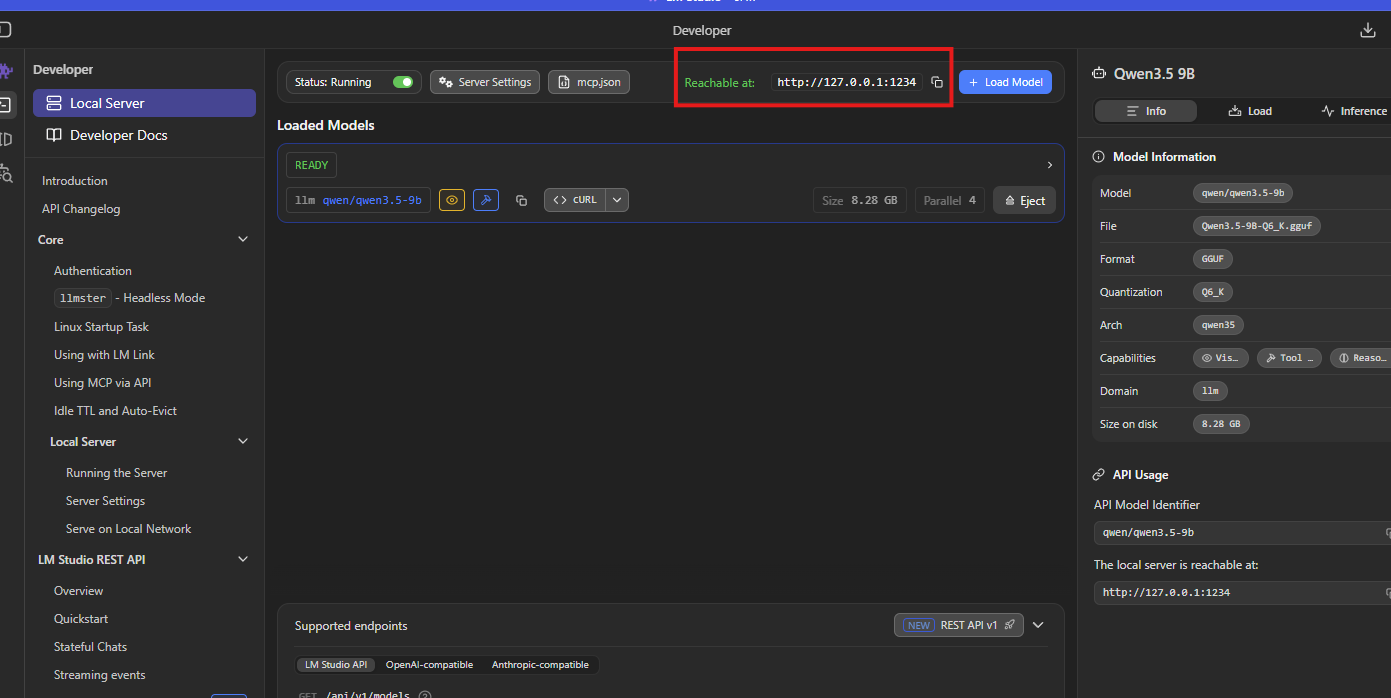Click the http://127.0.0.1:1234 address field at top
The image size is (1391, 698).
pyautogui.click(x=847, y=82)
